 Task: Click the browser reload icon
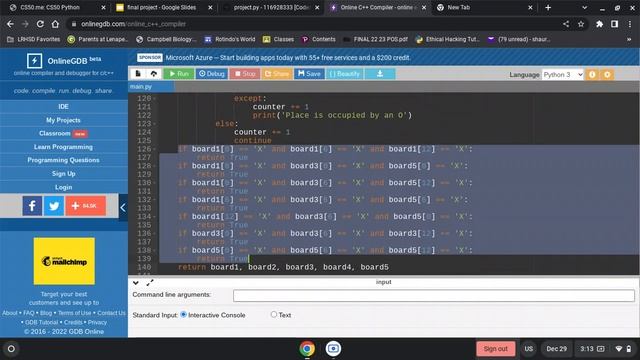tap(40, 24)
